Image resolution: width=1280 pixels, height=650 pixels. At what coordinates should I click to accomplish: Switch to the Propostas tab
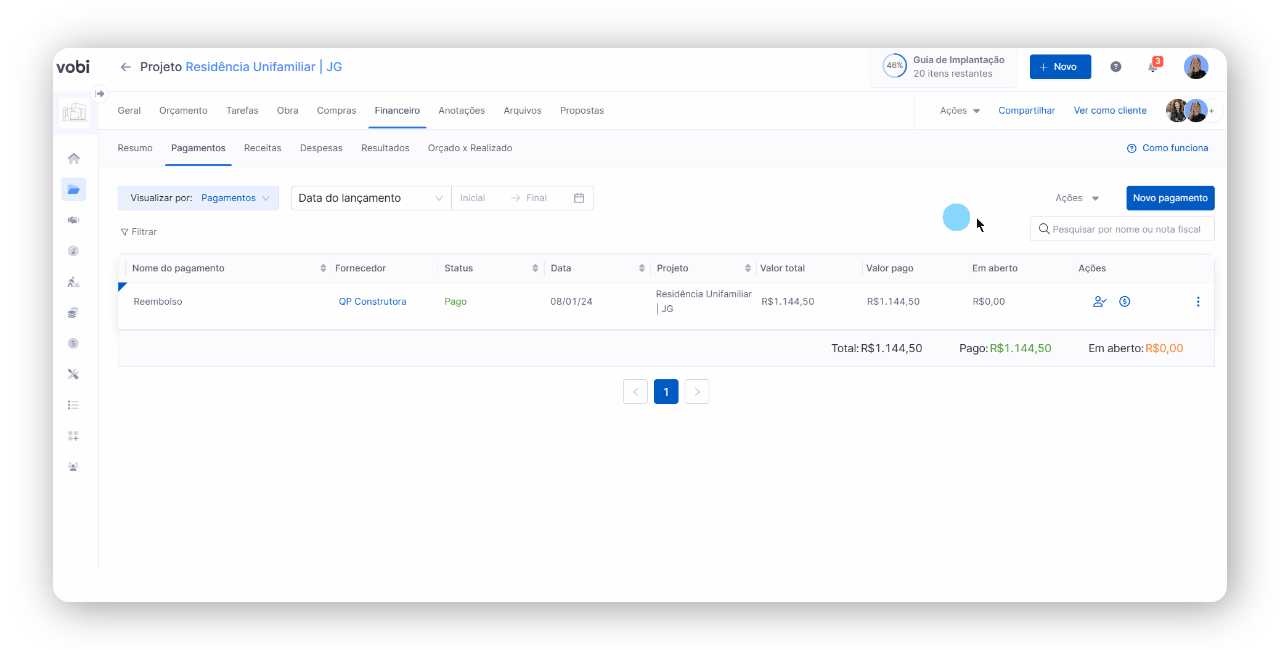coord(582,111)
